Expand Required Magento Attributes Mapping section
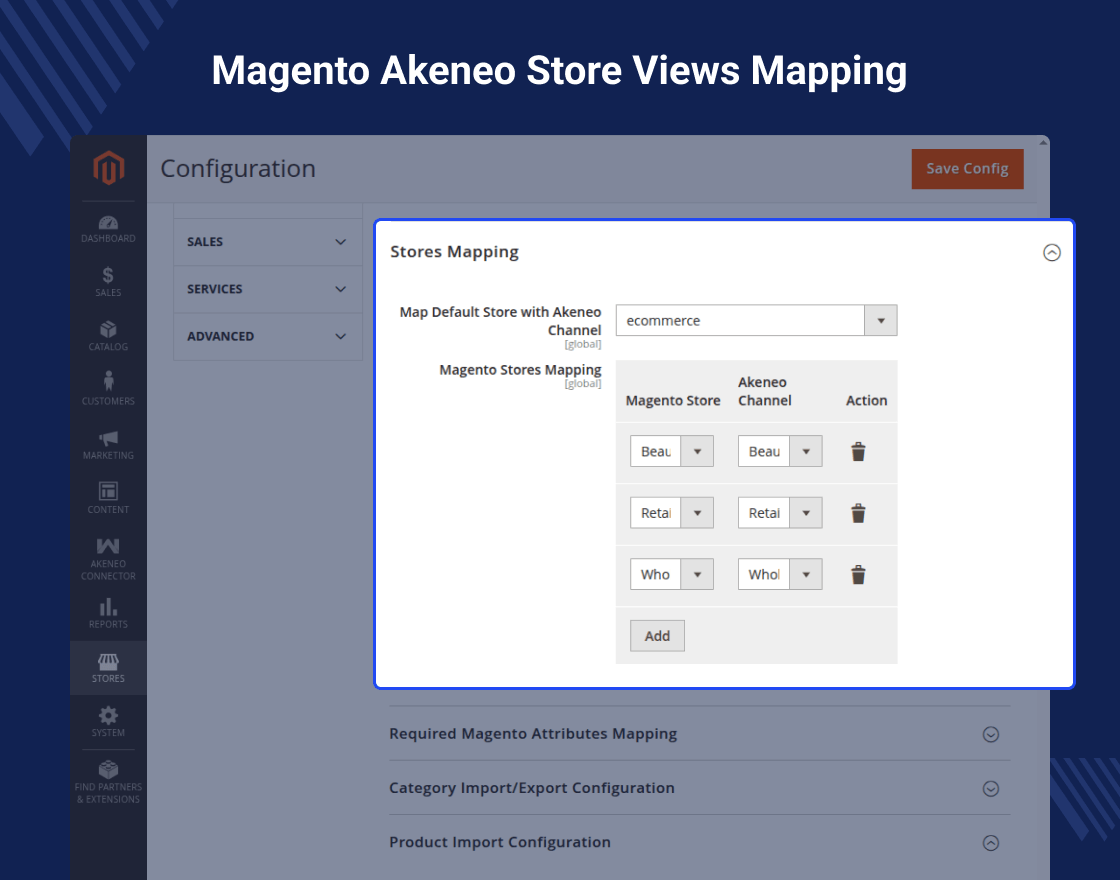Image resolution: width=1120 pixels, height=880 pixels. [x=991, y=734]
